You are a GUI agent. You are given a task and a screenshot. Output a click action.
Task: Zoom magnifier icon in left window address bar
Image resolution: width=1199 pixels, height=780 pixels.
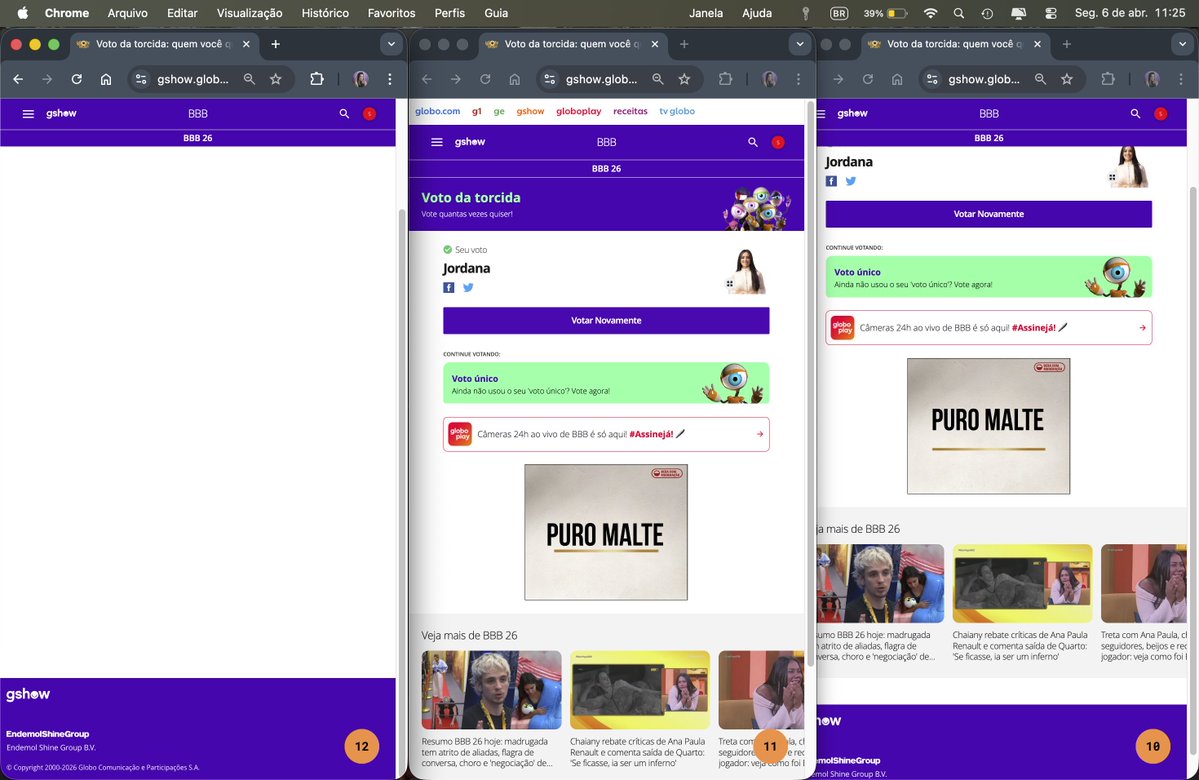coord(249,79)
